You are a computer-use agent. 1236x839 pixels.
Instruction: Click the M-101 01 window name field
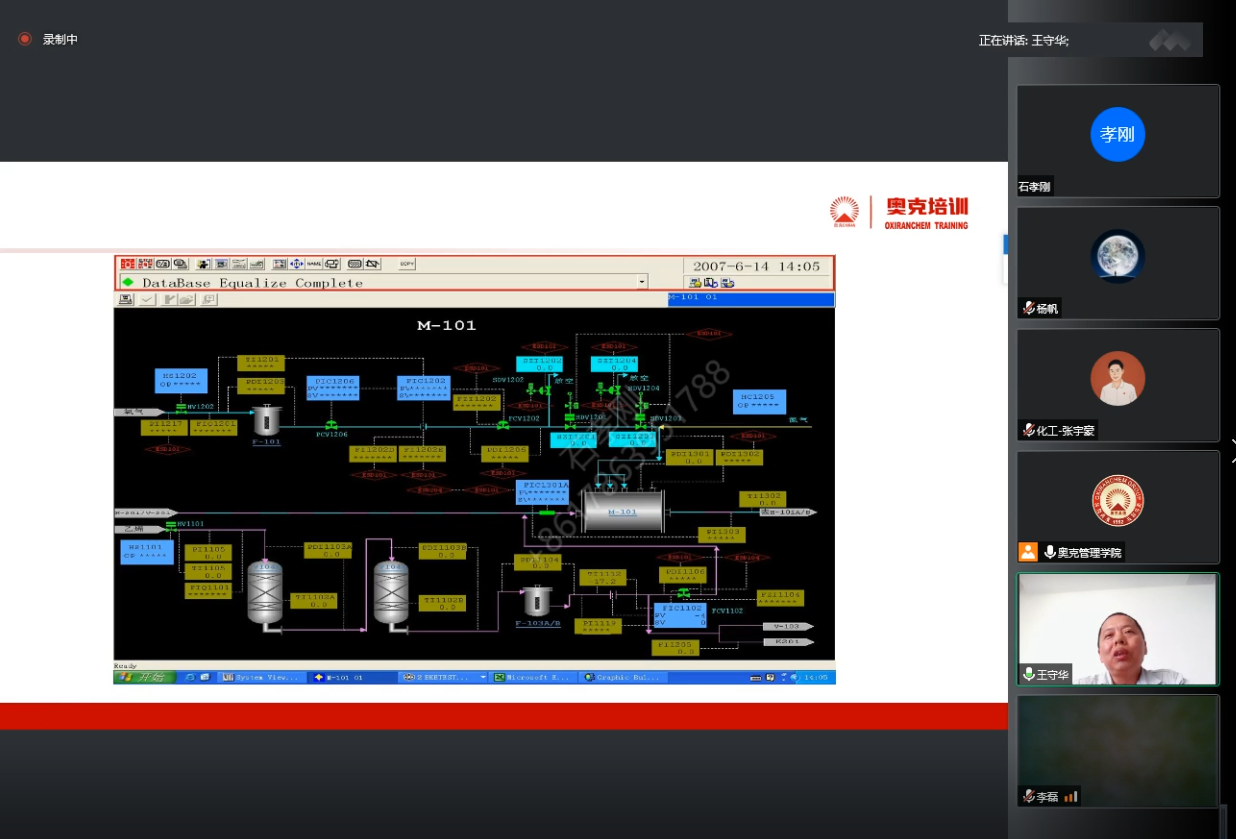(750, 298)
